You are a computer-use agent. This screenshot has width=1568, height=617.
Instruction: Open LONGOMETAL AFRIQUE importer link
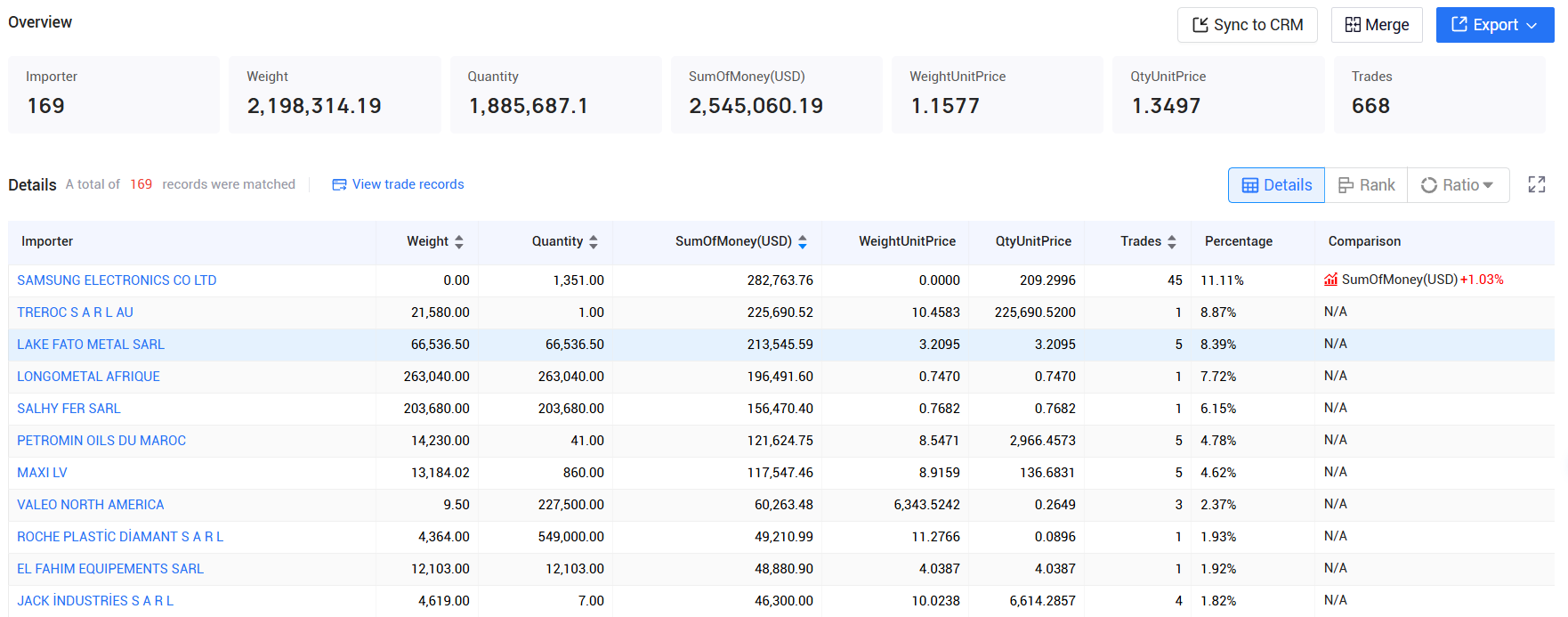(88, 377)
